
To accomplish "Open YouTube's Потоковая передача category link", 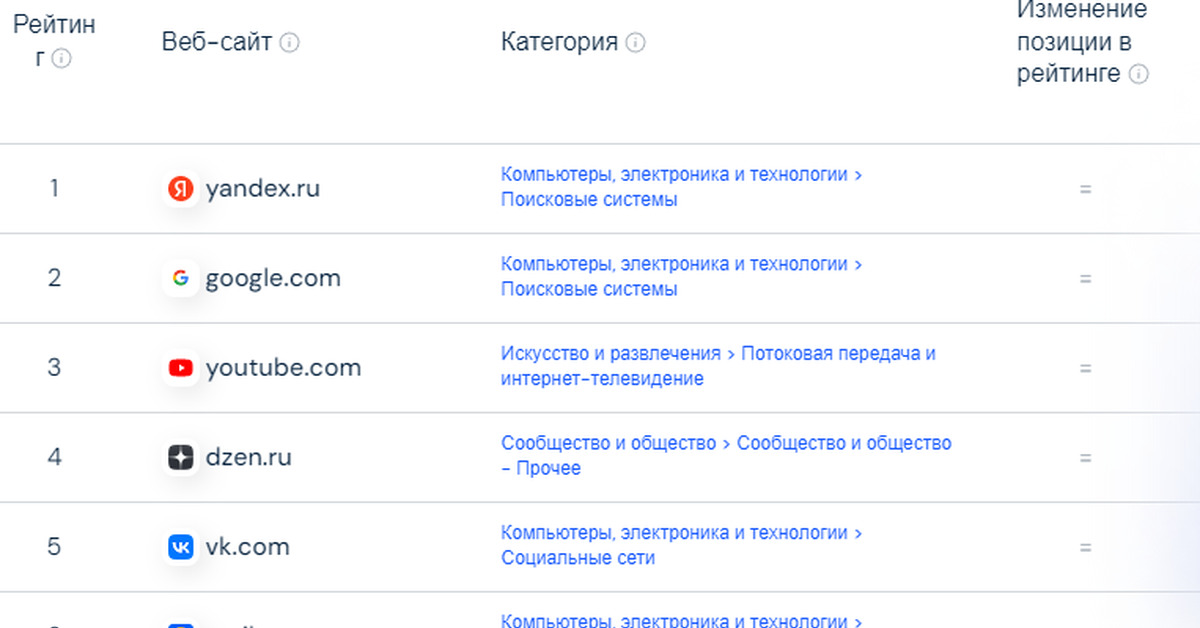I will coord(838,354).
